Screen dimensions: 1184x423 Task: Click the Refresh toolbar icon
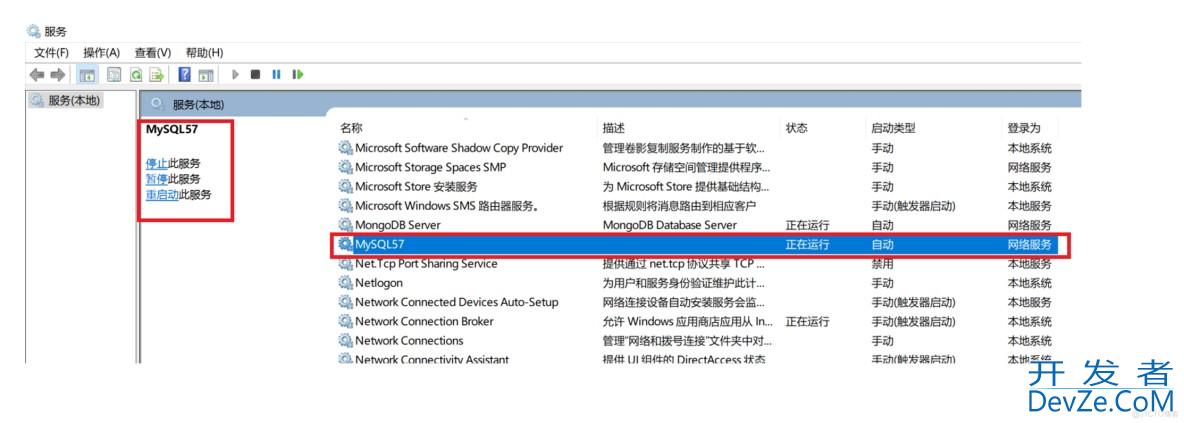point(135,74)
